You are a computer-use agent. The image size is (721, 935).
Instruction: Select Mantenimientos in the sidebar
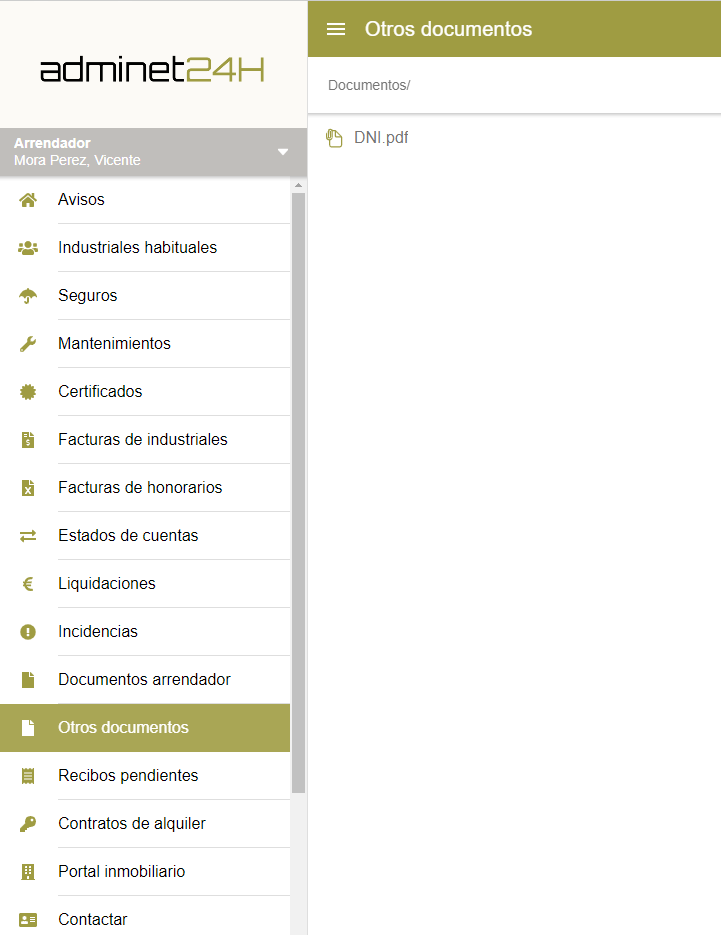(145, 343)
